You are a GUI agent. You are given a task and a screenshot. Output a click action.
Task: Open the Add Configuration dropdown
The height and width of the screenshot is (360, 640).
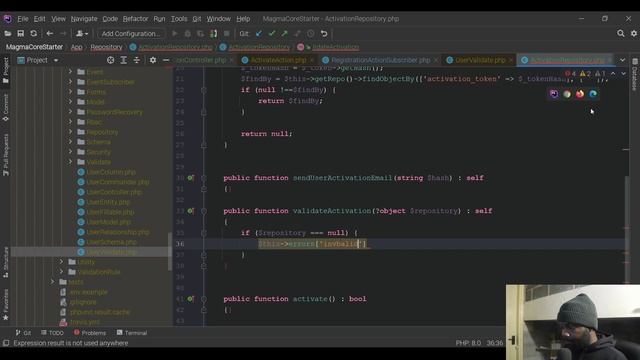[x=131, y=33]
